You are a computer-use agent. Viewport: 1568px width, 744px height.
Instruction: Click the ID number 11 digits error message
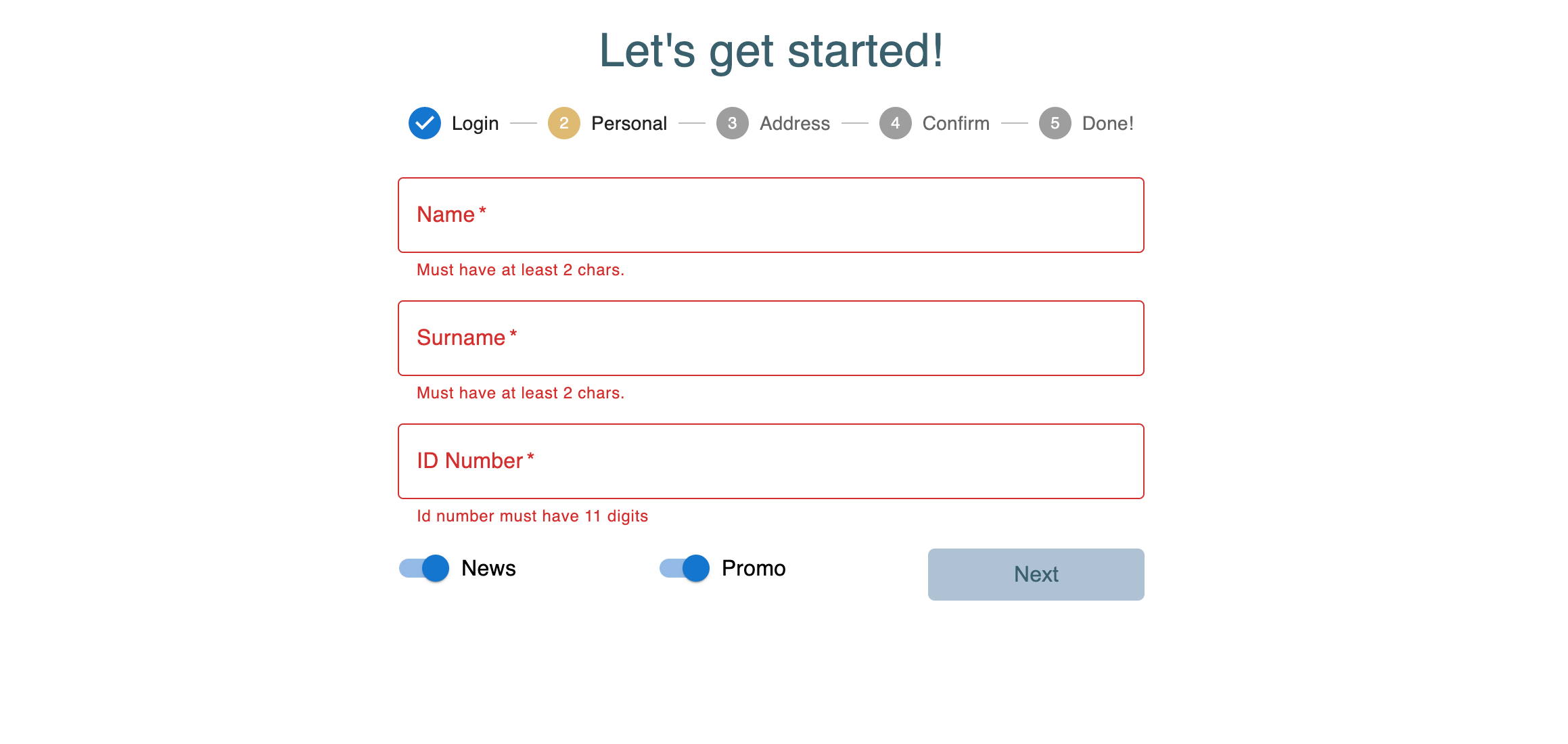pos(532,516)
